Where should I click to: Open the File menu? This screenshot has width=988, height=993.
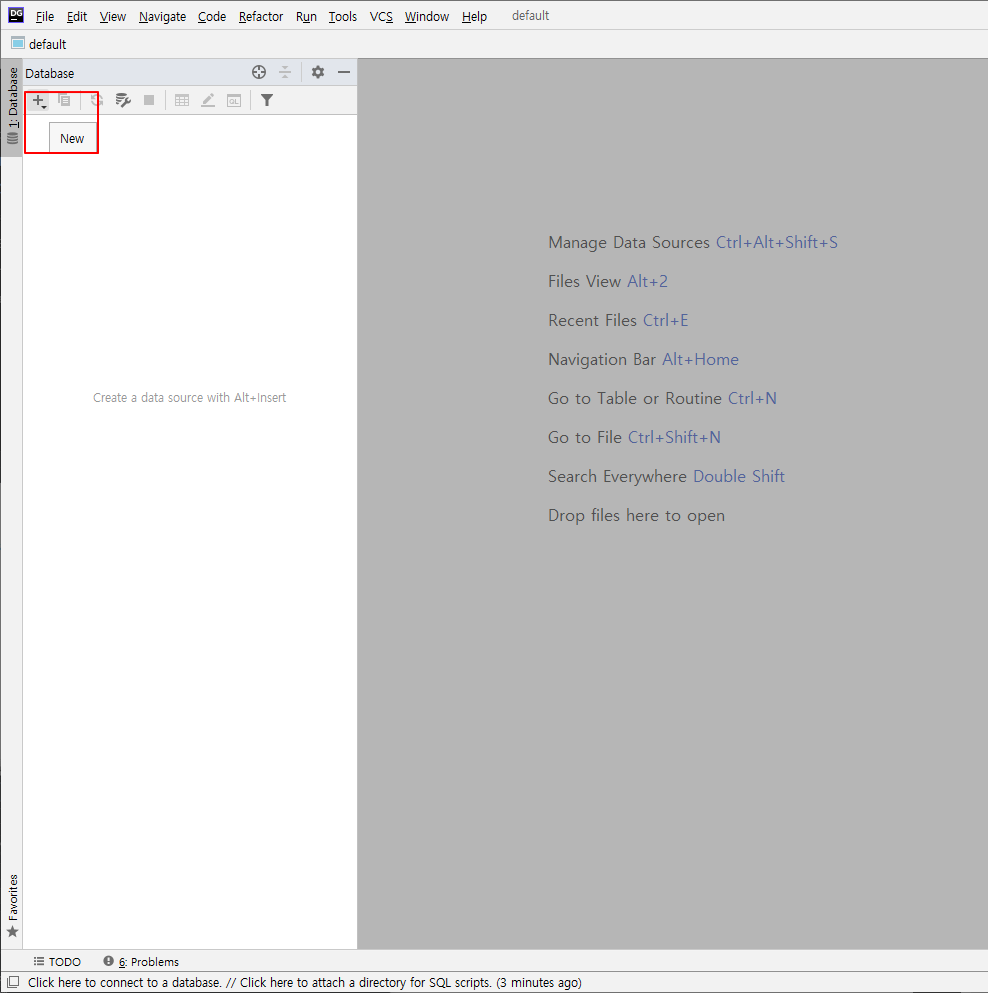pyautogui.click(x=44, y=16)
